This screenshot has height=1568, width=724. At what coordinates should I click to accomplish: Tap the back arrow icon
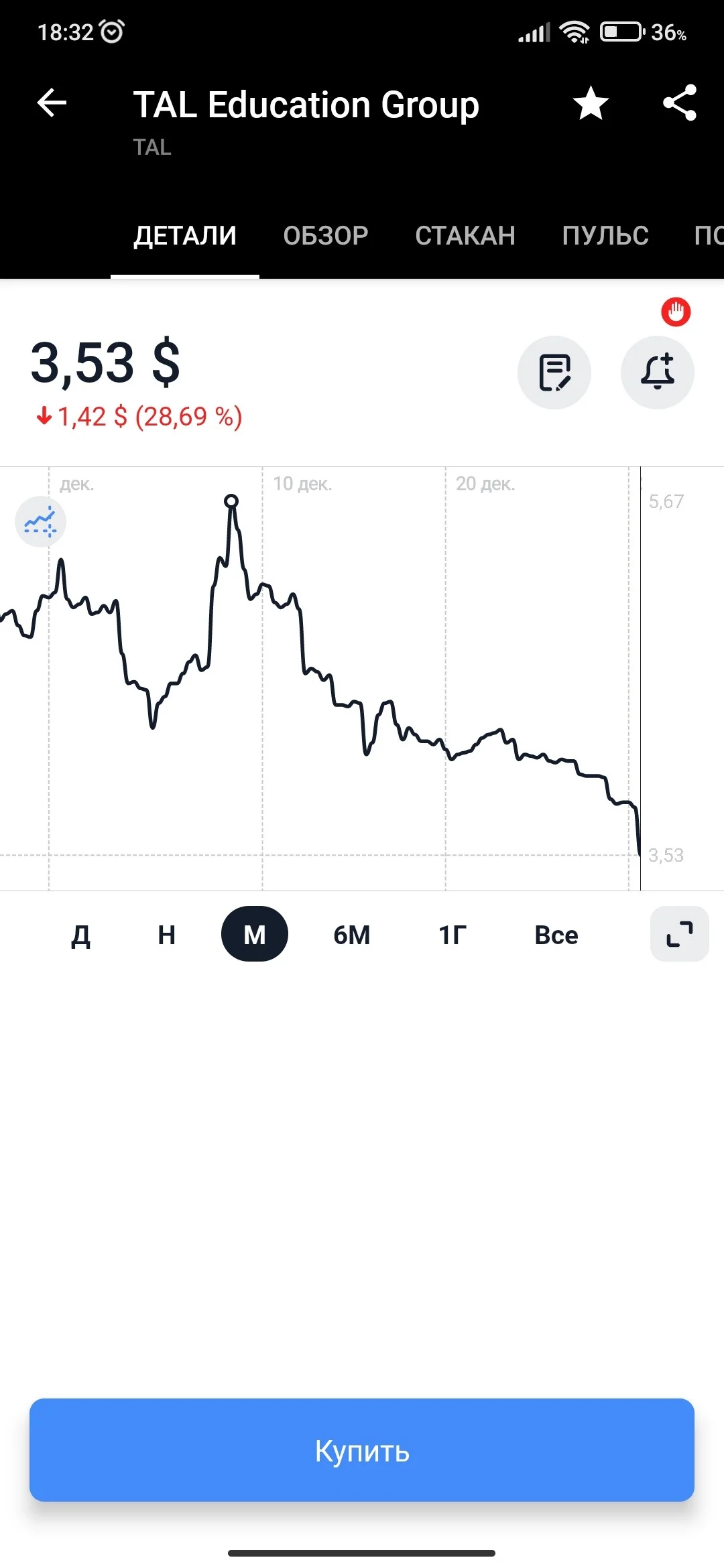pyautogui.click(x=52, y=103)
